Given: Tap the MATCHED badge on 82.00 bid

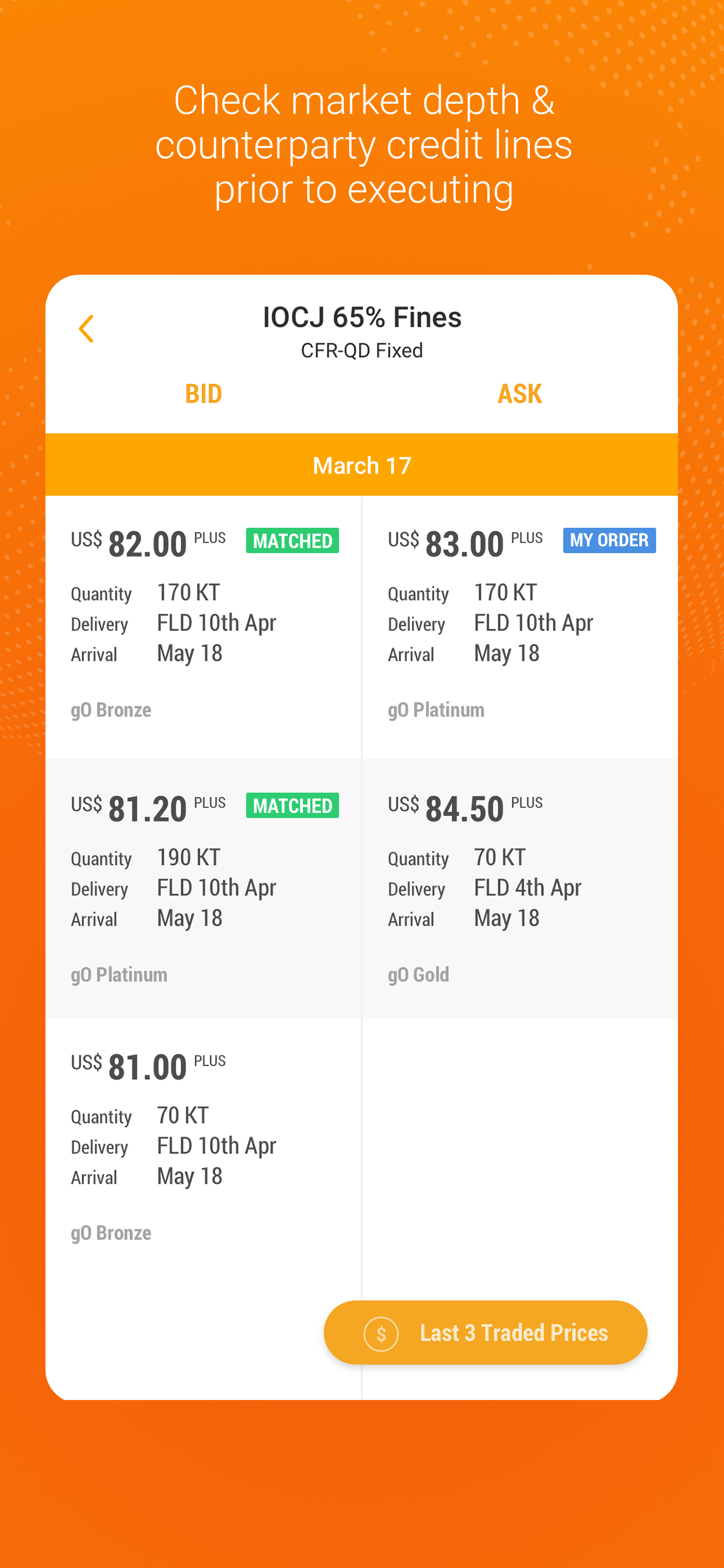Looking at the screenshot, I should pos(292,541).
